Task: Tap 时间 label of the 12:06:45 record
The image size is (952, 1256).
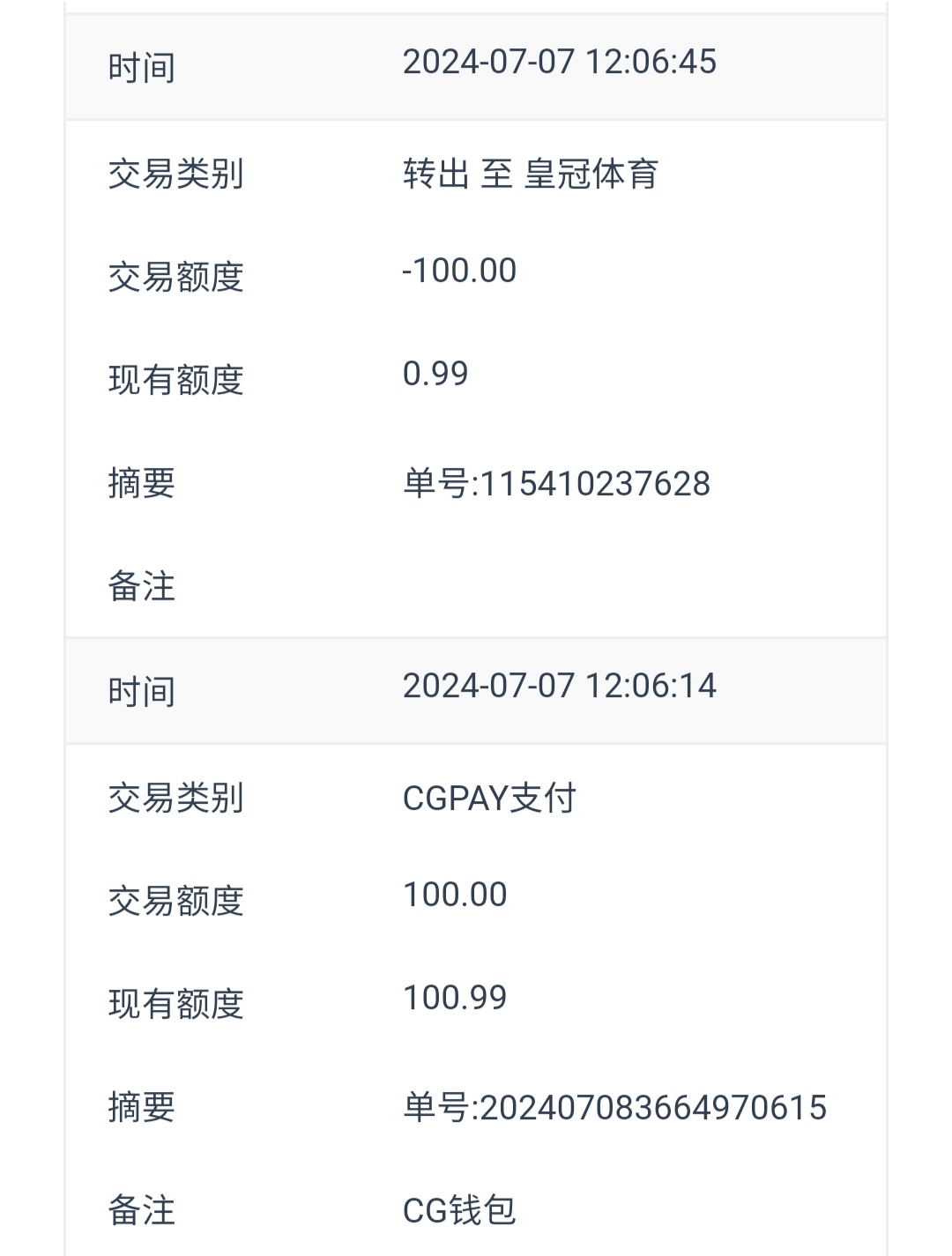Action: pos(141,68)
